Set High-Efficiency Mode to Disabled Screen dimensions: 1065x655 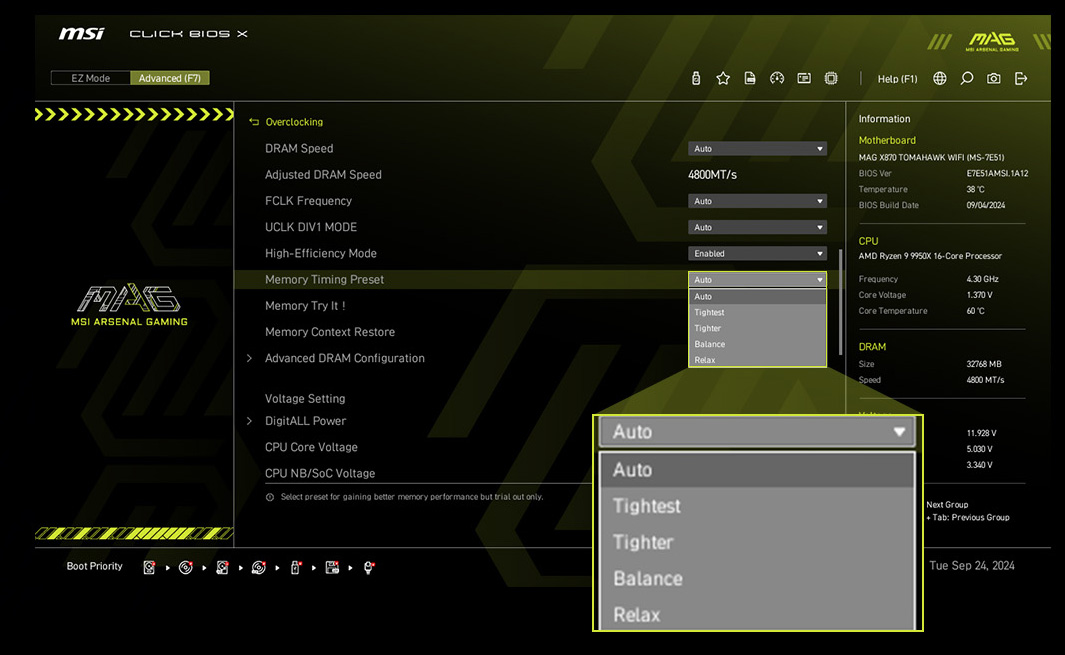[x=757, y=253]
